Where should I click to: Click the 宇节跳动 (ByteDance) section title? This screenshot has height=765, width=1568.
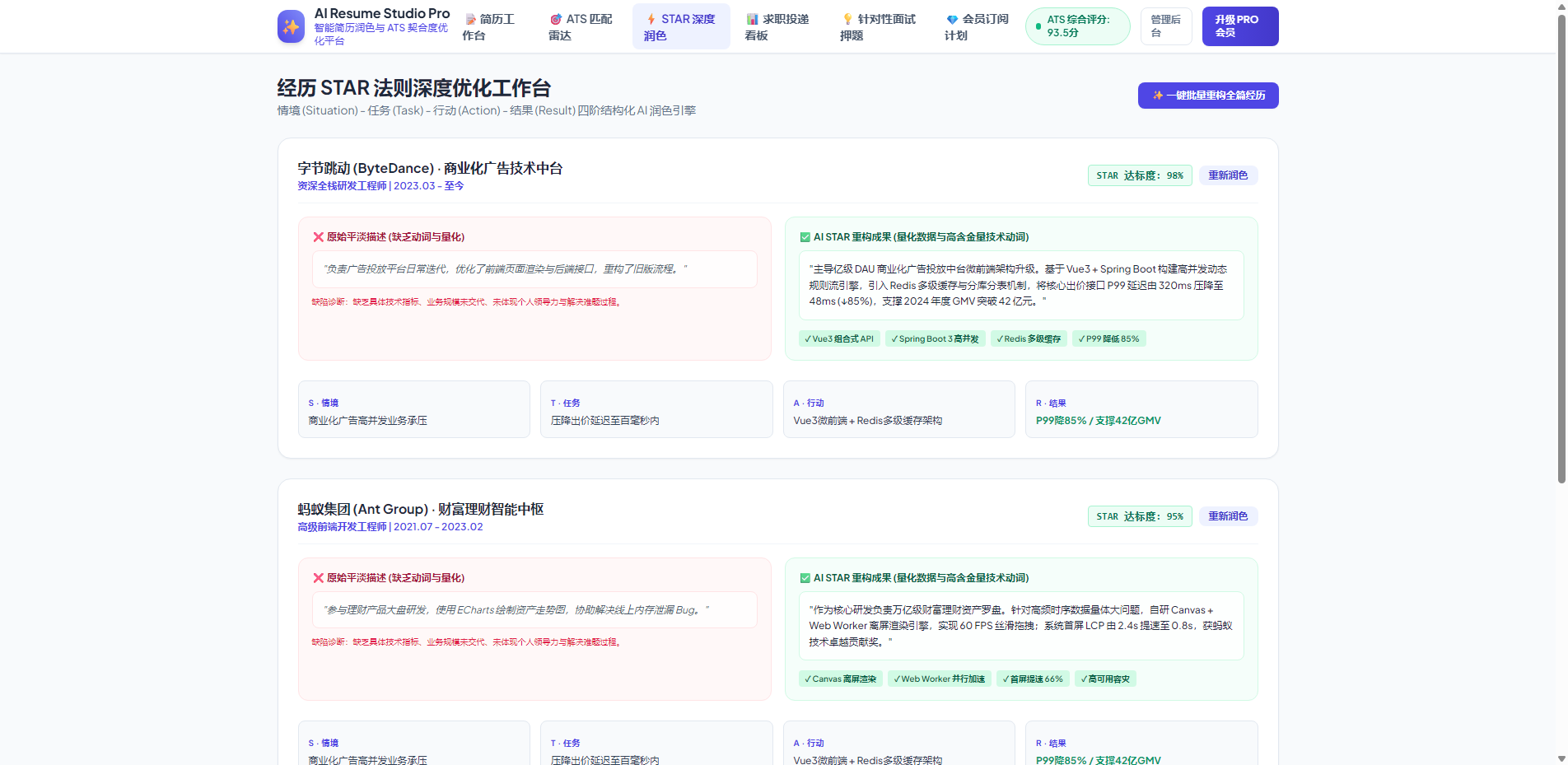[430, 168]
